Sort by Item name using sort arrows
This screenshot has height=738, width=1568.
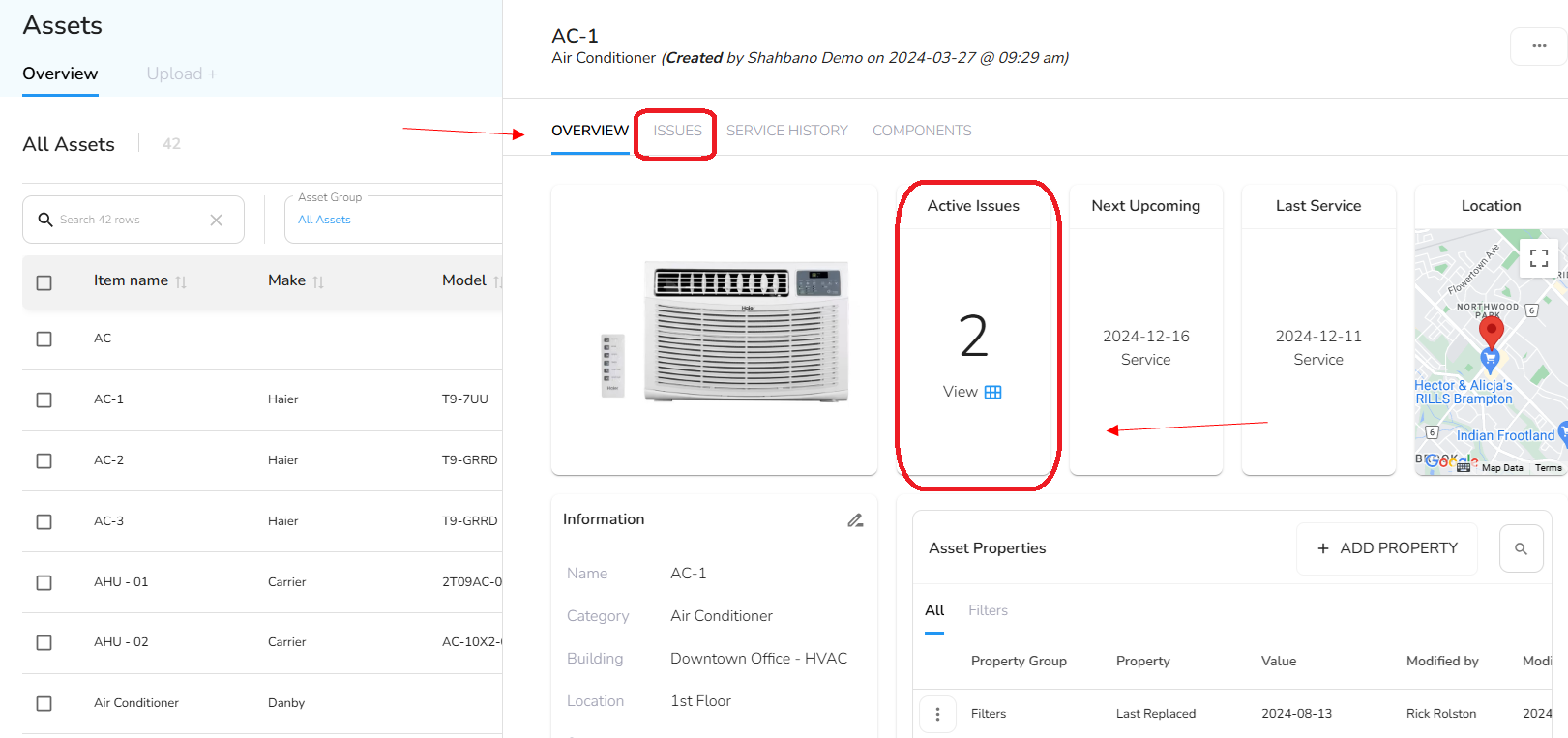pyautogui.click(x=181, y=281)
